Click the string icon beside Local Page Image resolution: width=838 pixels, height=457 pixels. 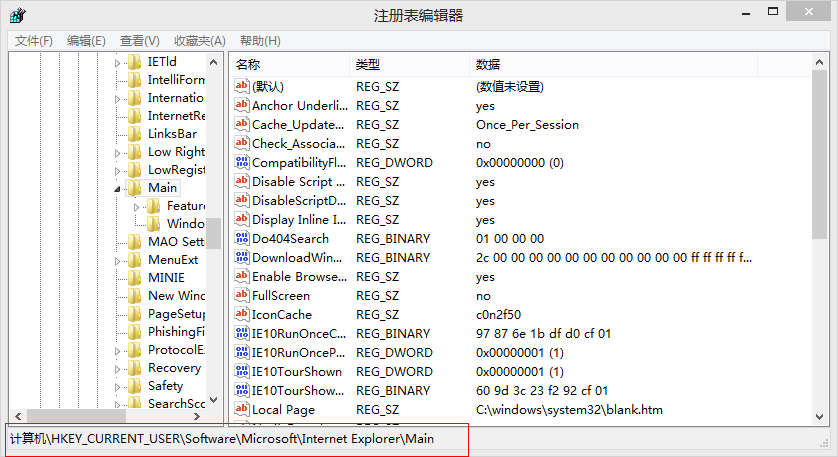click(241, 410)
